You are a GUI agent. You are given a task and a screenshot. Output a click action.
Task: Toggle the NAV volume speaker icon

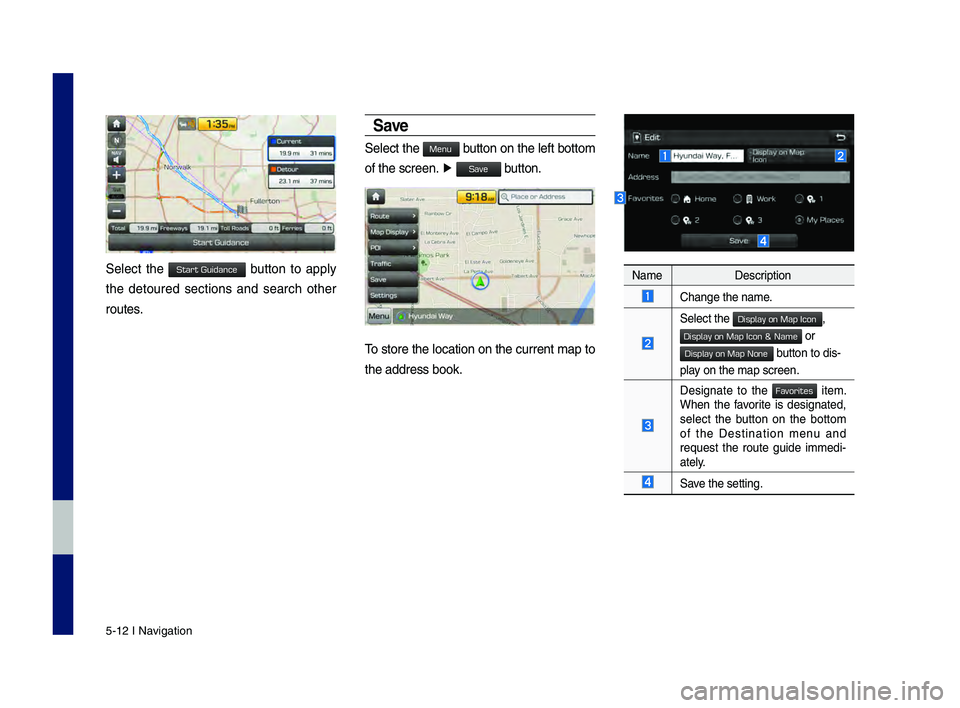pos(116,158)
